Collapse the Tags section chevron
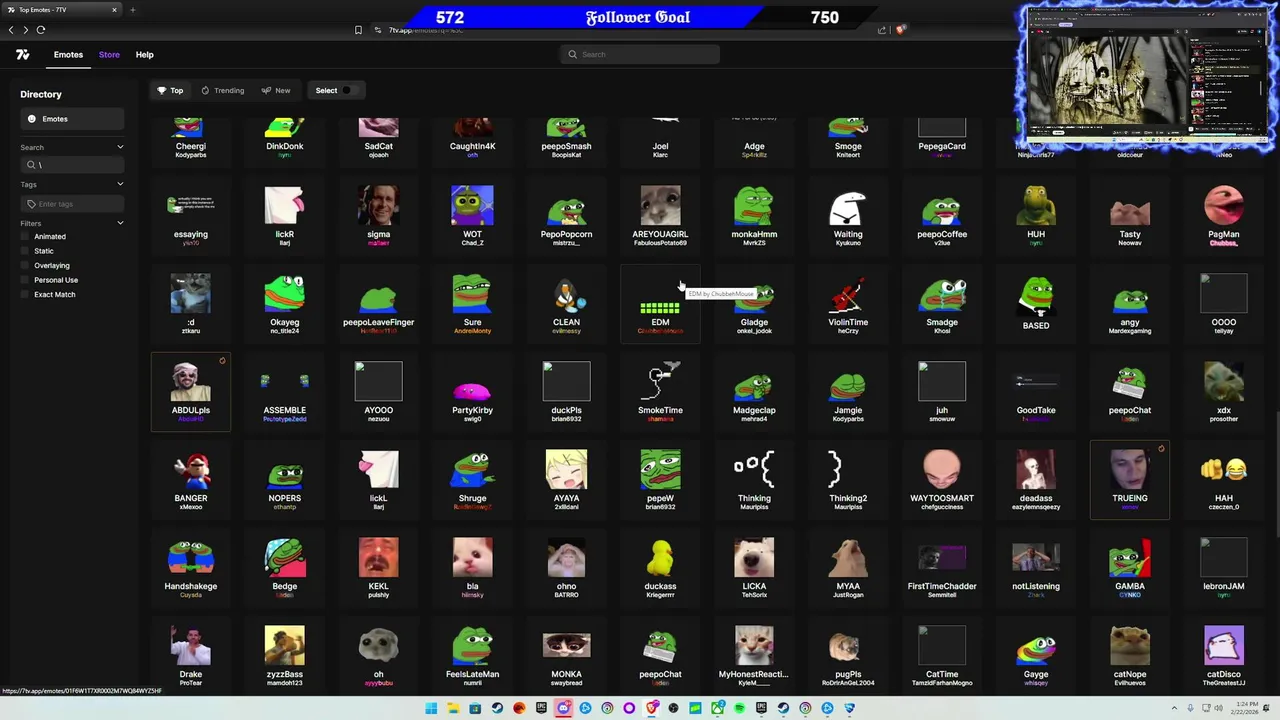This screenshot has width=1280, height=720. (x=120, y=184)
